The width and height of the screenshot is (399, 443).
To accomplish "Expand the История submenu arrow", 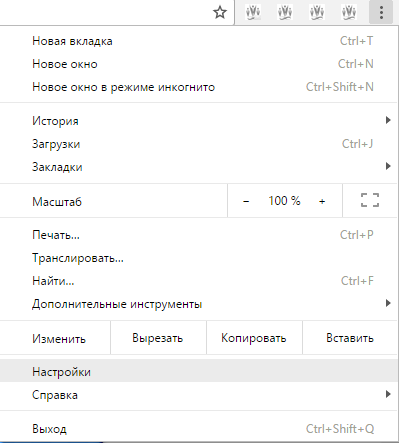I will pos(388,120).
